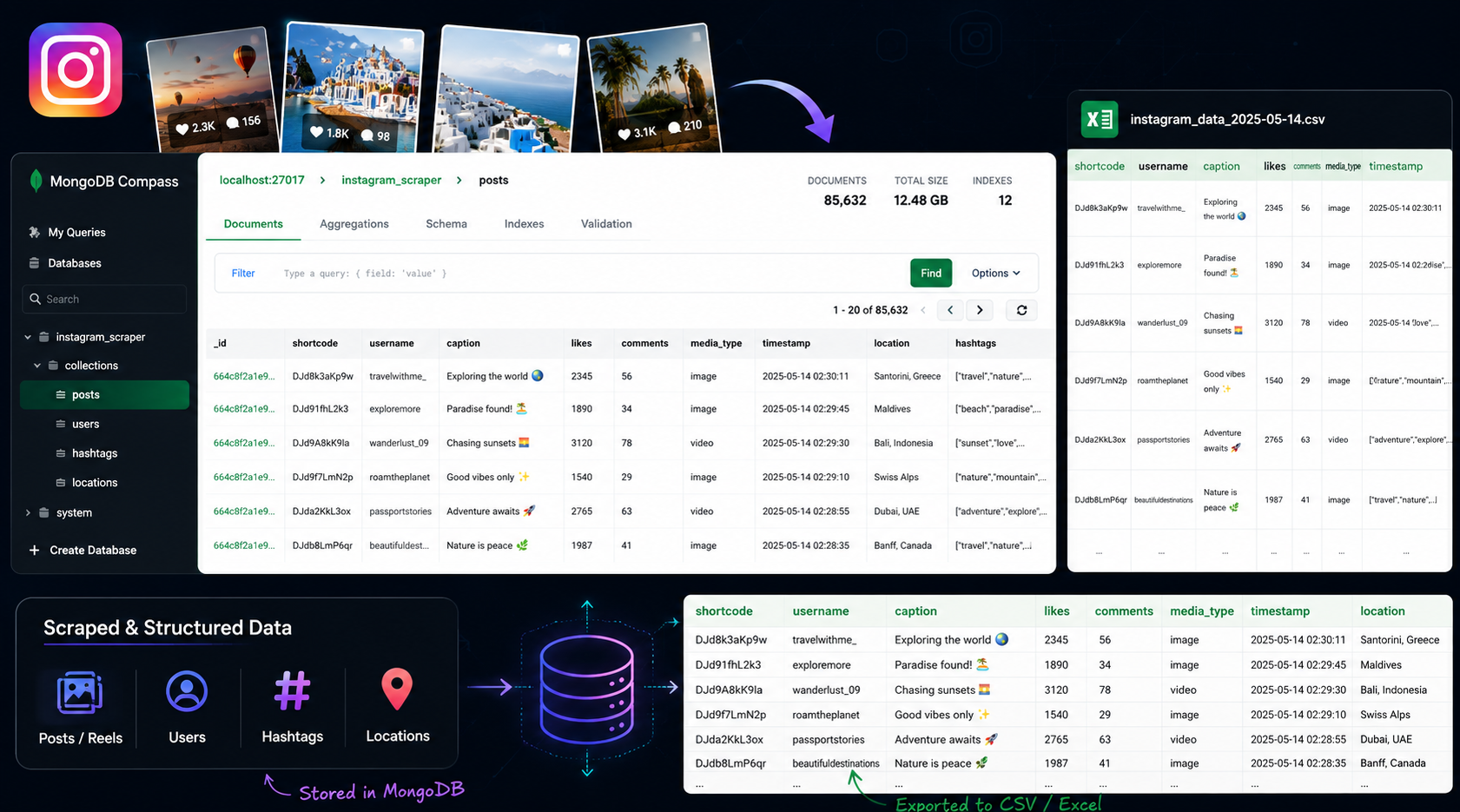Click the Instagram logo icon
The width and height of the screenshot is (1460, 812).
(x=76, y=69)
